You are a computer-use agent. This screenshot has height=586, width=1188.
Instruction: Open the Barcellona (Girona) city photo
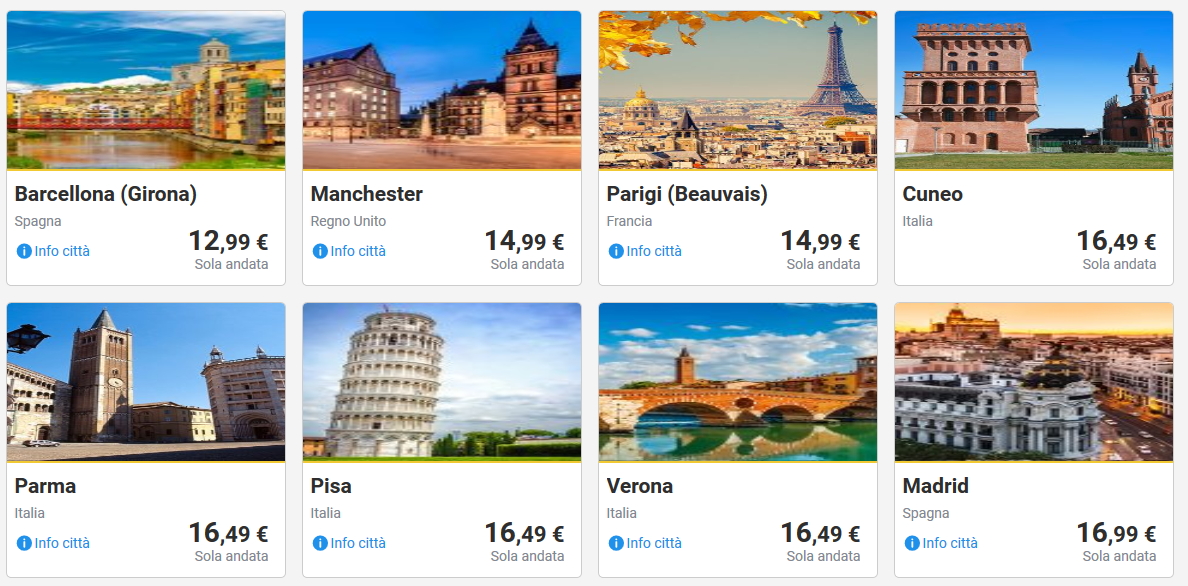point(146,90)
